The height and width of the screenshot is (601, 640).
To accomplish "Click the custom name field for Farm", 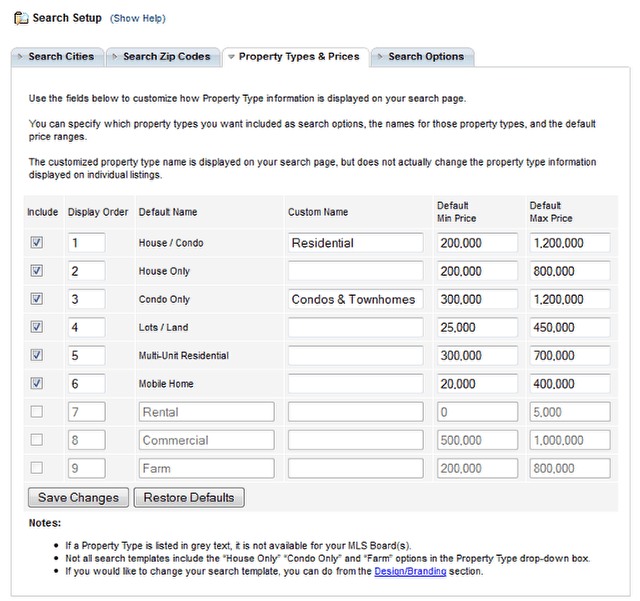I will 356,468.
